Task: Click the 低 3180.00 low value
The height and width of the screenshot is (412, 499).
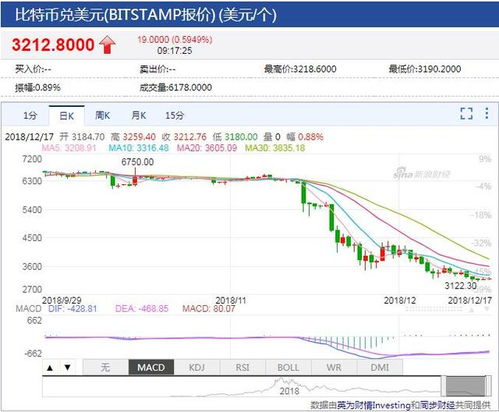Action: (x=235, y=137)
